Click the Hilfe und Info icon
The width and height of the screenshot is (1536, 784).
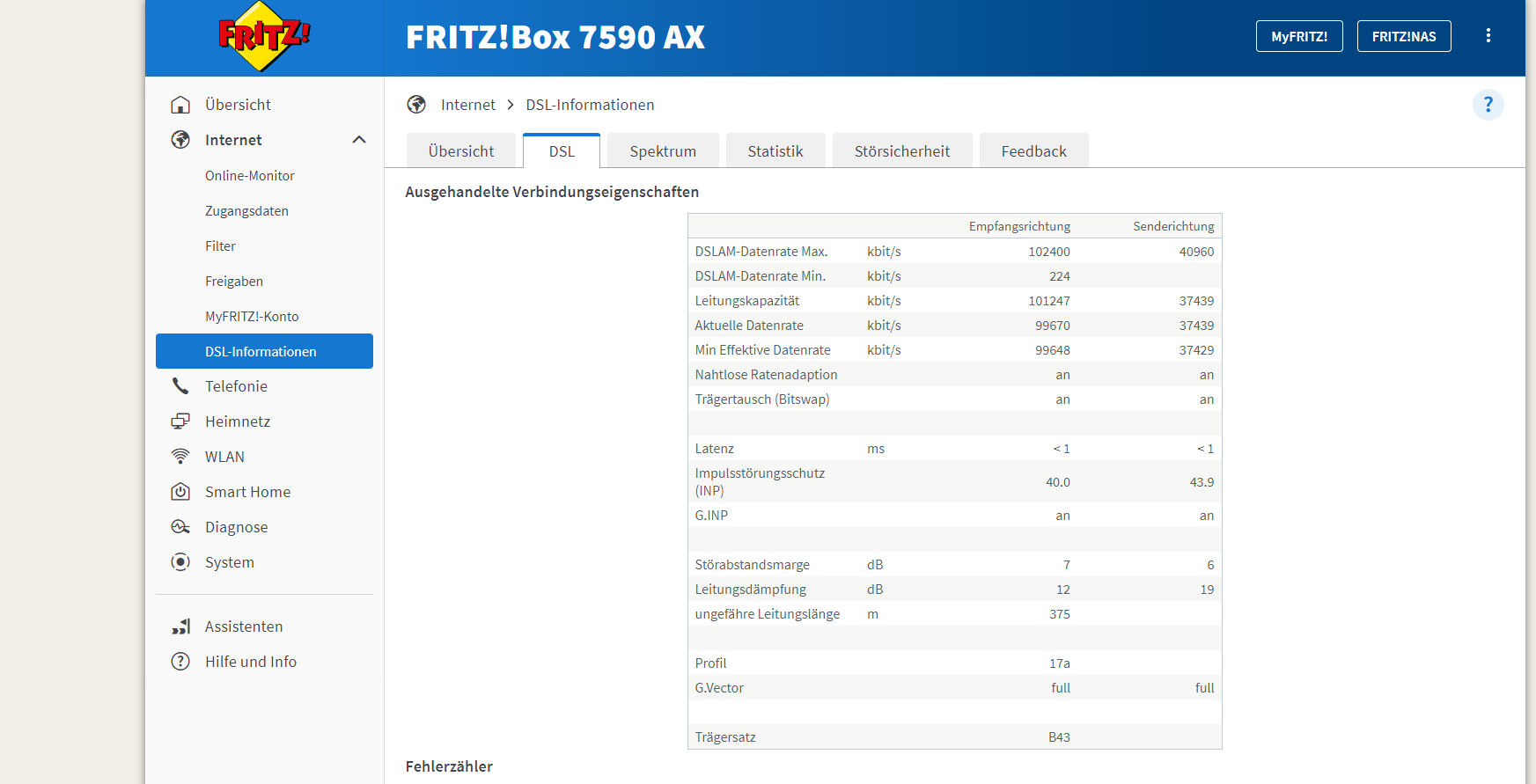click(180, 662)
